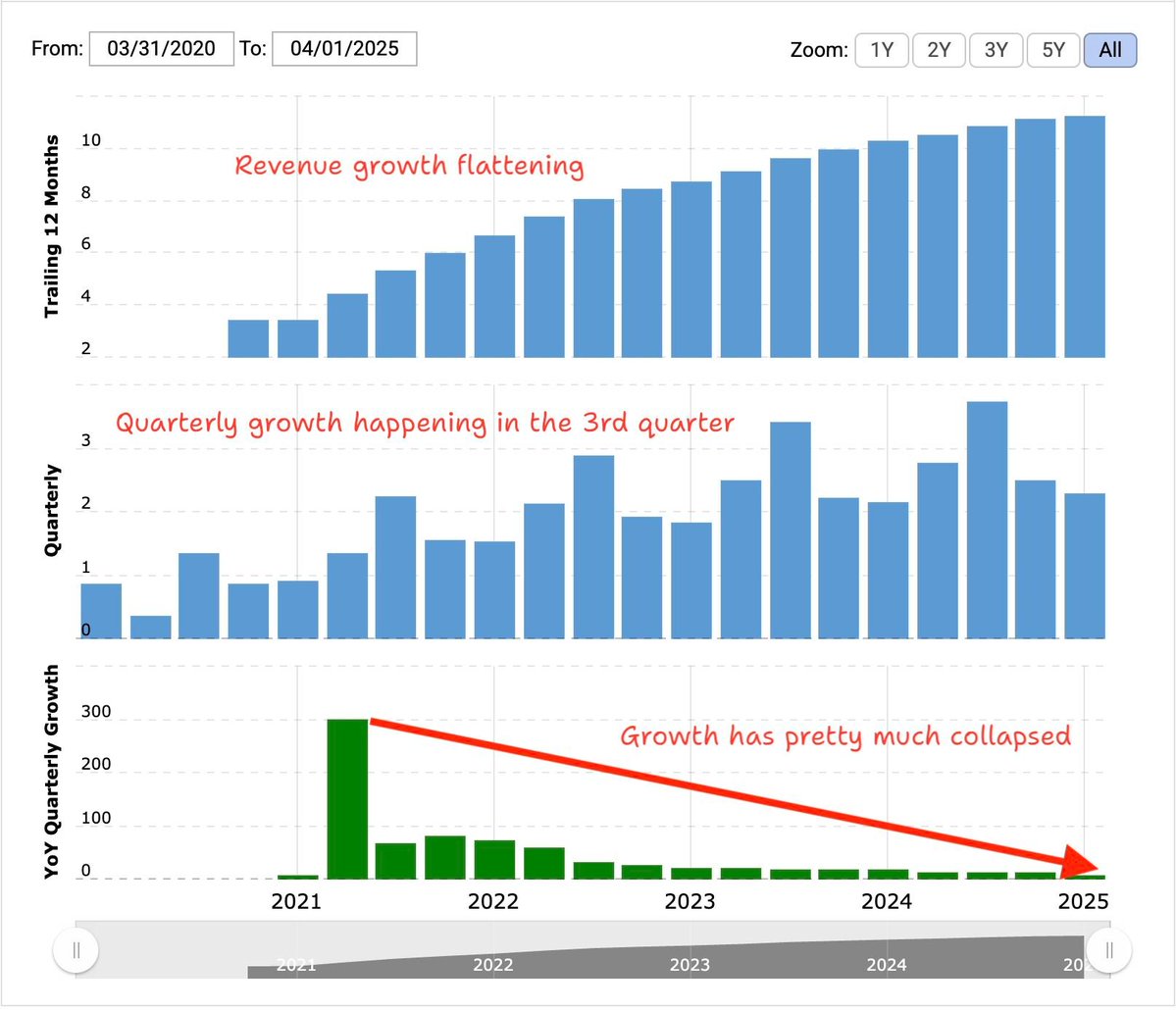Click the first bar in the Quarterly chart
The height and width of the screenshot is (1010, 1176).
tap(101, 611)
